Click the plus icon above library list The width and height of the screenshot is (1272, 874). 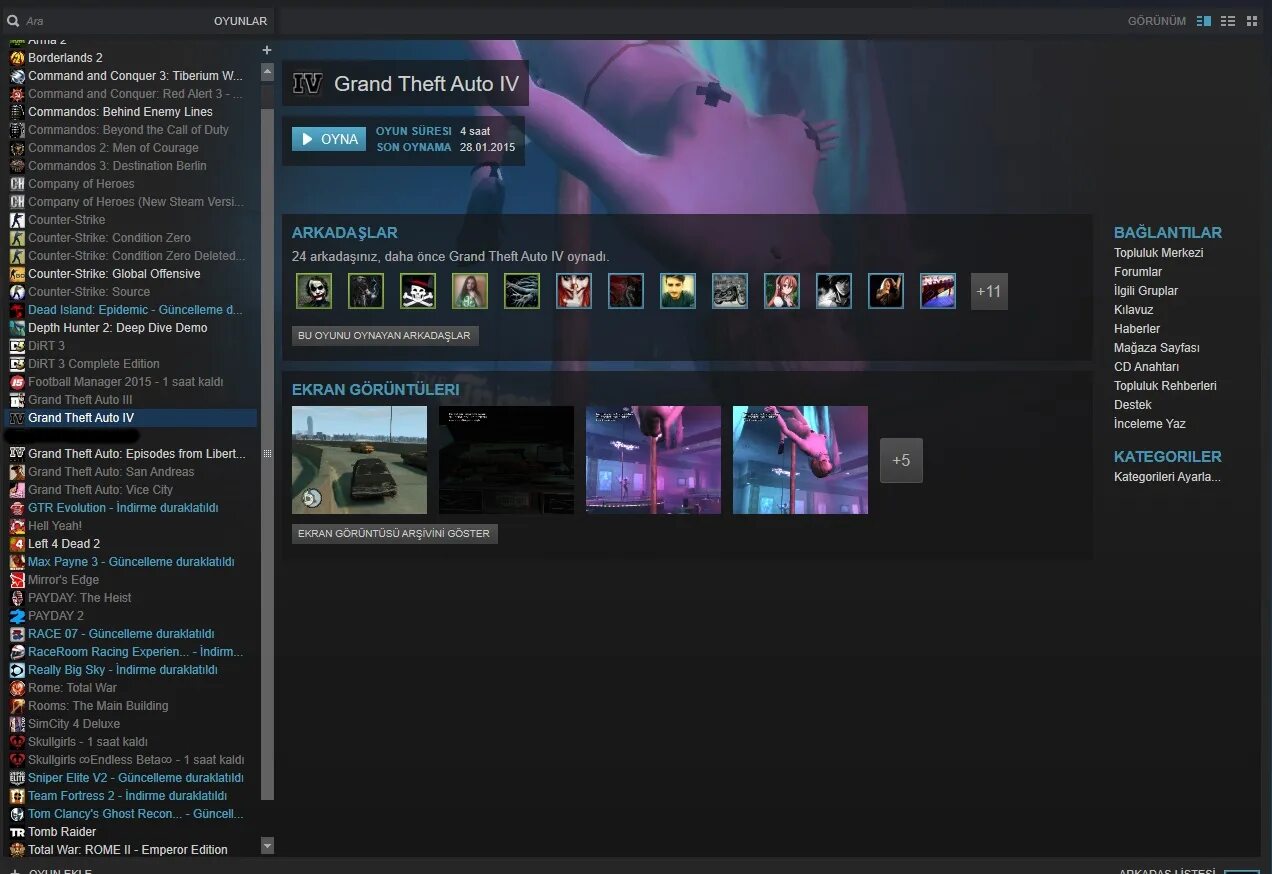(x=267, y=50)
